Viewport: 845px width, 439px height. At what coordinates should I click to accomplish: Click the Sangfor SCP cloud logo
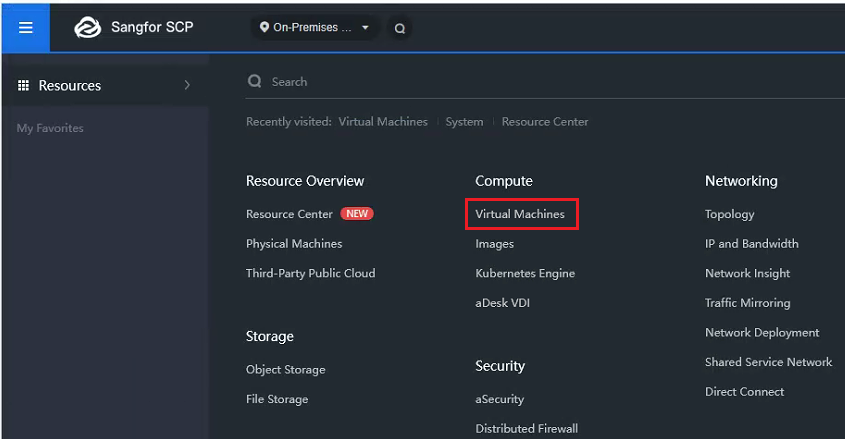[x=87, y=27]
